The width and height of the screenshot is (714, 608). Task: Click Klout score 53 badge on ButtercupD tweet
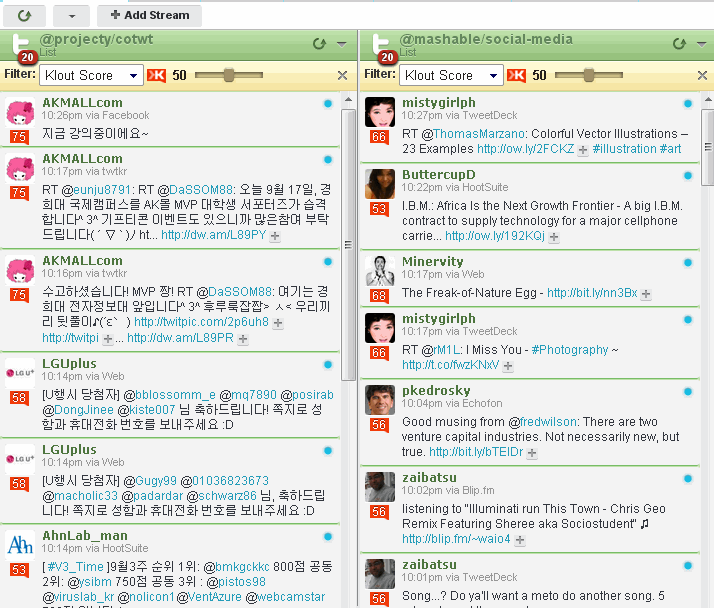click(x=379, y=209)
